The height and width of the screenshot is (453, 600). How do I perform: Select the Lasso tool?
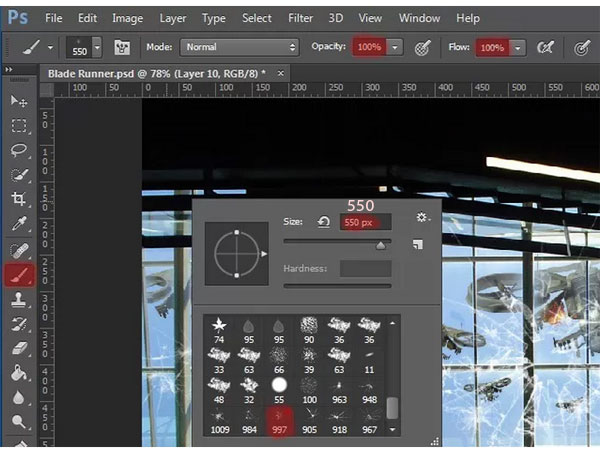18,150
